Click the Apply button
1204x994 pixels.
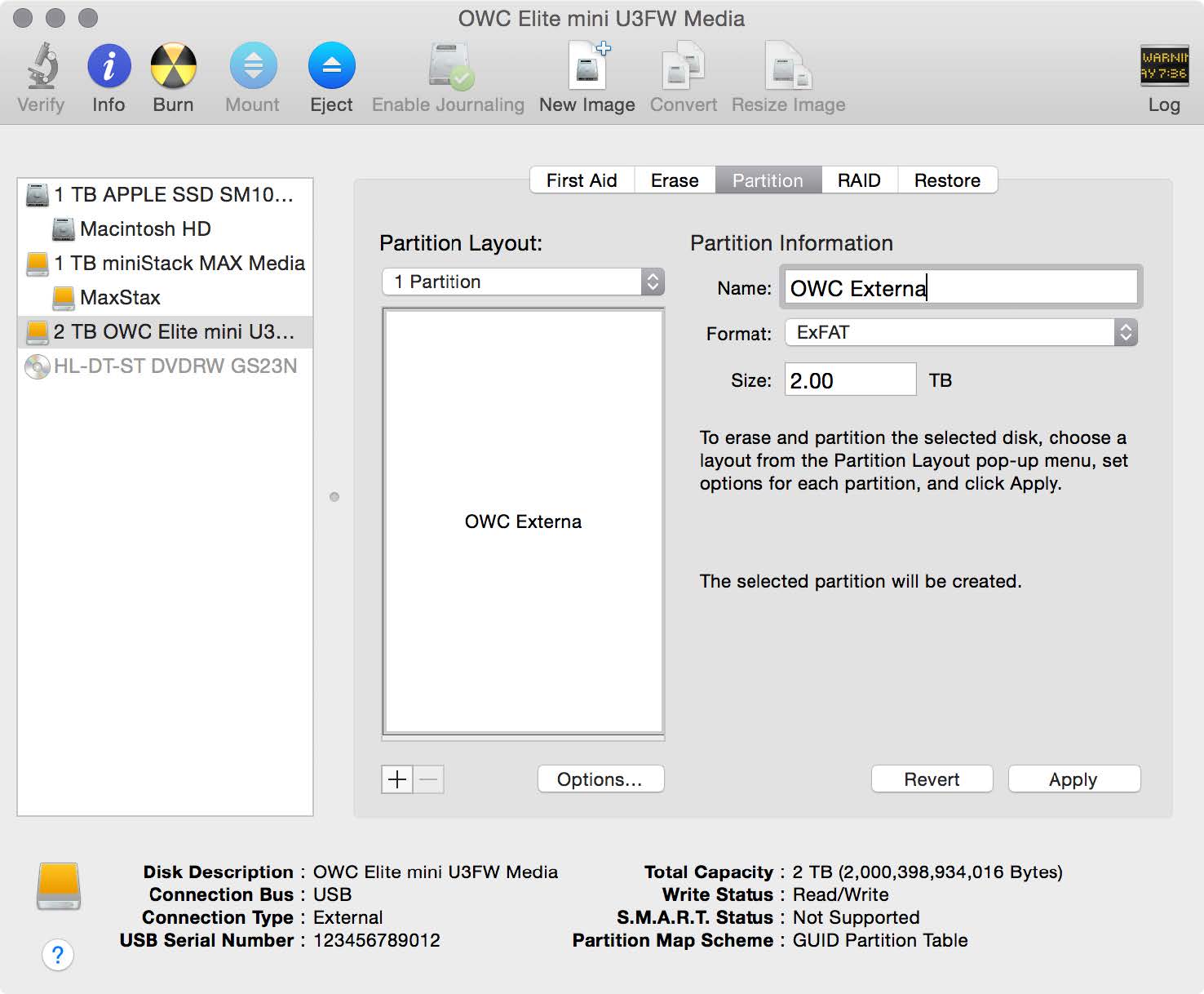1073,779
